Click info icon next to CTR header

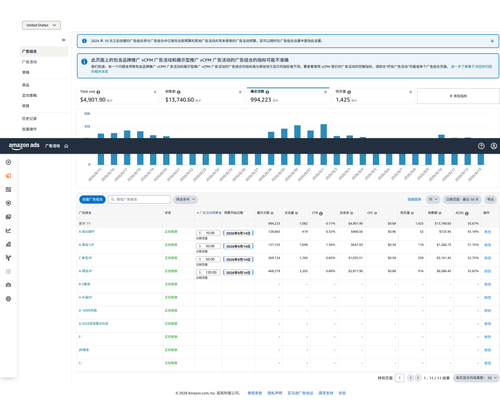click(321, 213)
